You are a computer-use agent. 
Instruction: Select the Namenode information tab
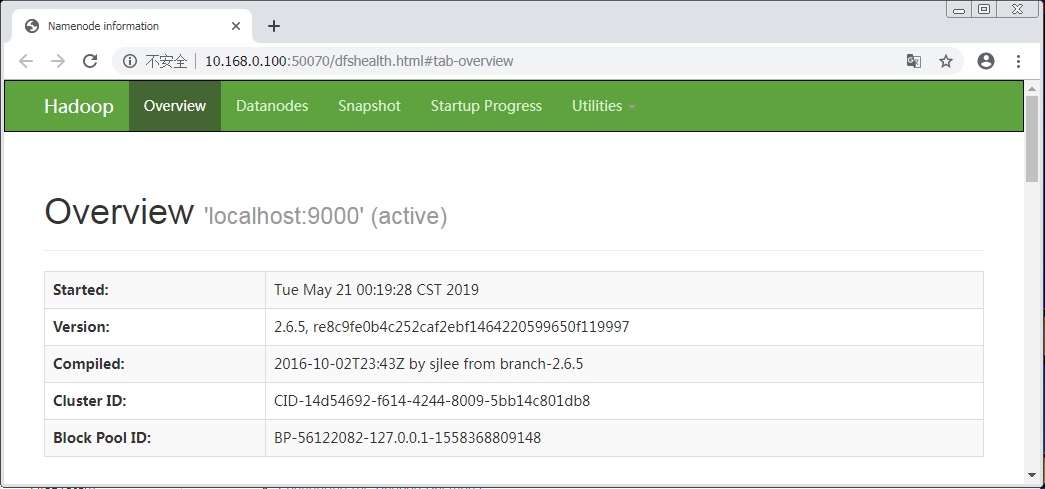pos(132,26)
